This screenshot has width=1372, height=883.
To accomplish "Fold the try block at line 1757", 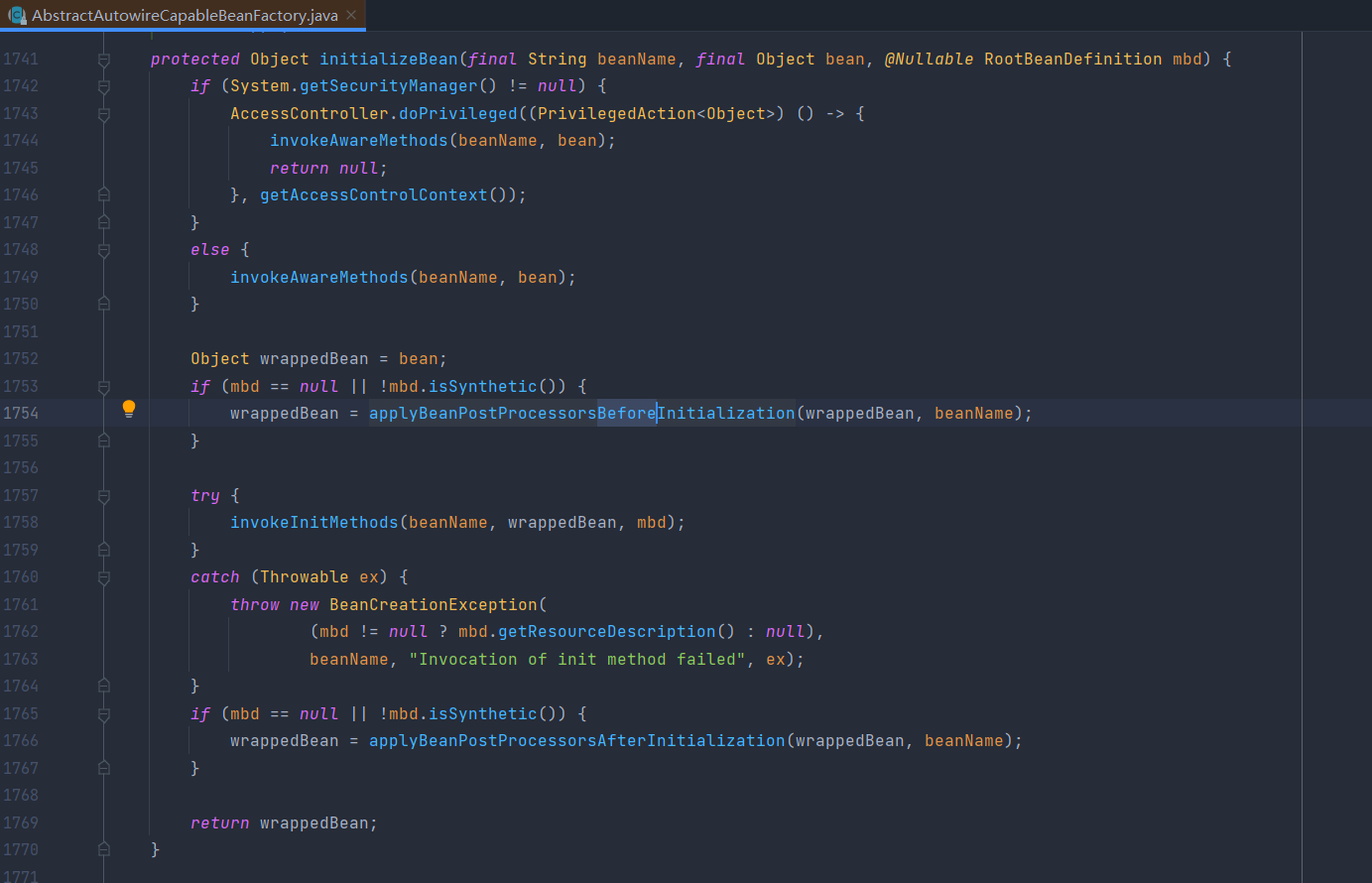I will coord(104,496).
